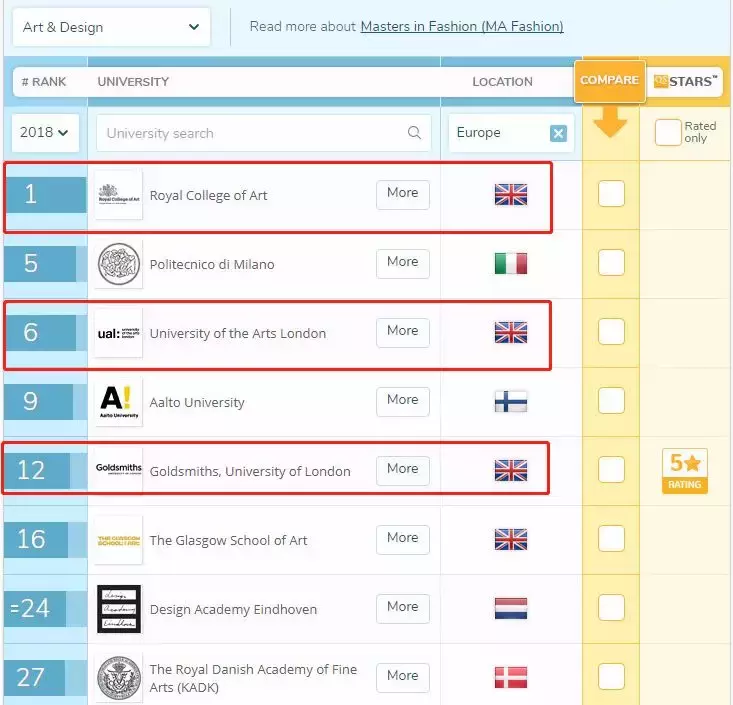Screen dimensions: 733x705
Task: Click the Design Academy Eindhoven logo
Action: (119, 609)
